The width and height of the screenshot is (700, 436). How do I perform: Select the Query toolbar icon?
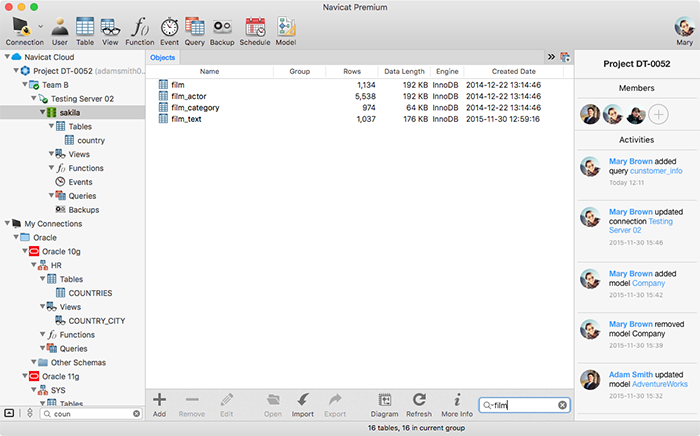point(195,31)
